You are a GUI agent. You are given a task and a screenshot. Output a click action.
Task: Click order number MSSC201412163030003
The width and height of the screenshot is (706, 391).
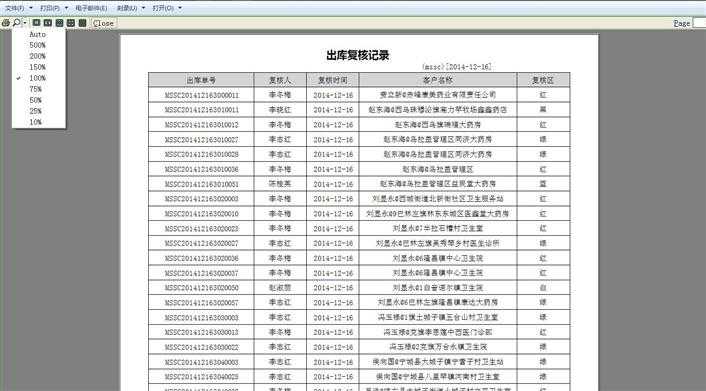202,318
